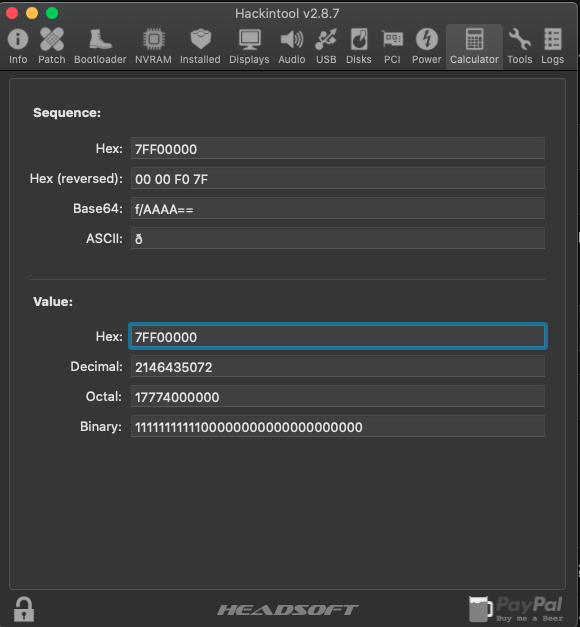
Task: Open the Disks section
Action: [359, 46]
